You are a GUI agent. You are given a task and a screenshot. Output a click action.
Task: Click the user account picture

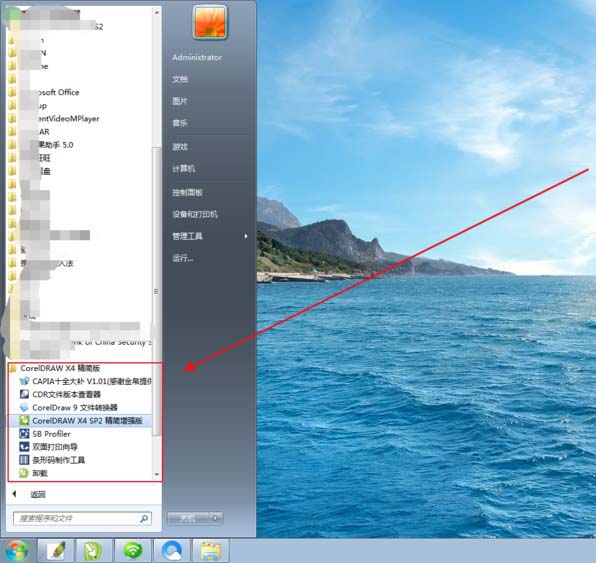click(x=210, y=22)
